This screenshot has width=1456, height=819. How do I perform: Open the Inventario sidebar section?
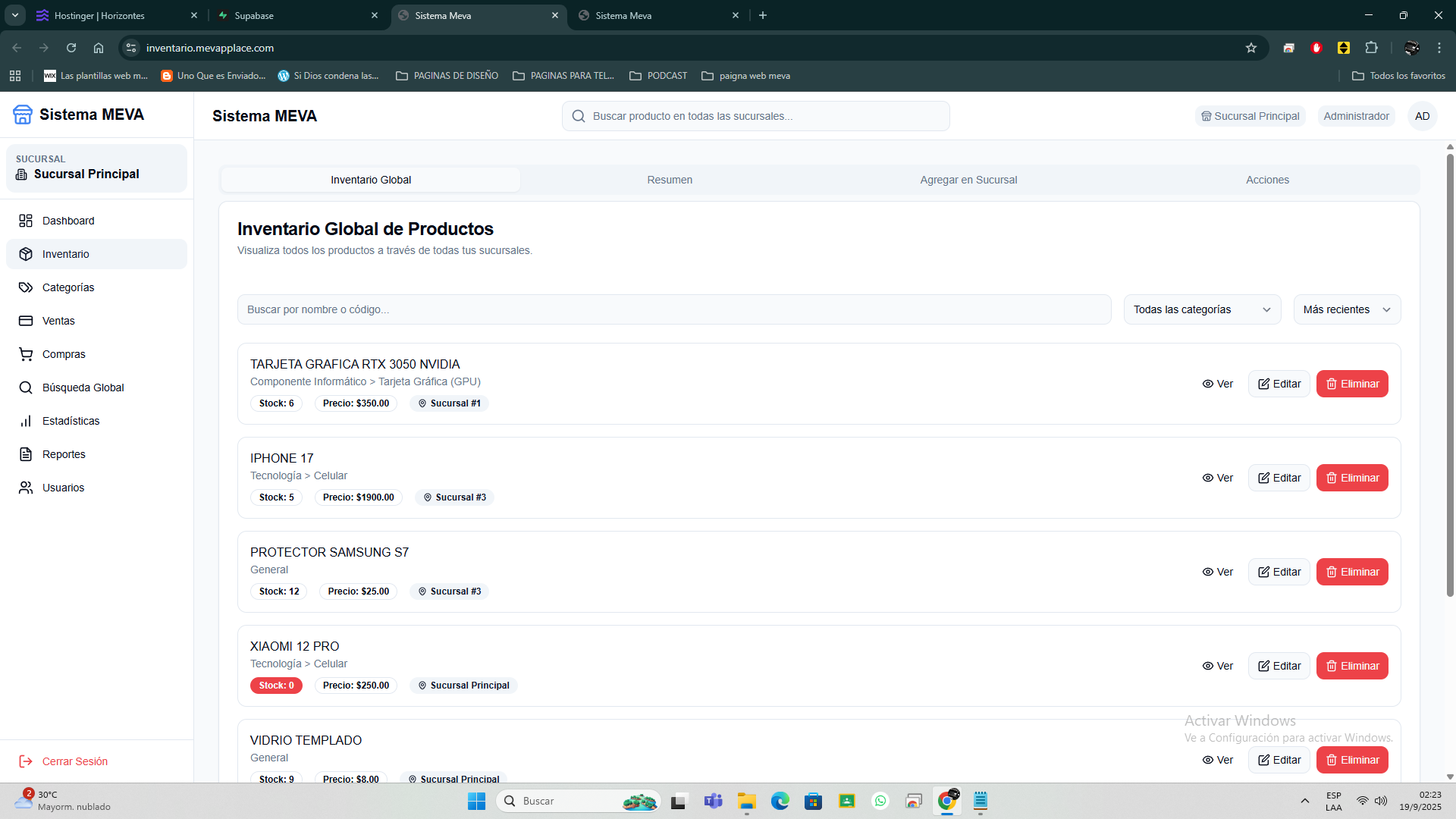[96, 254]
